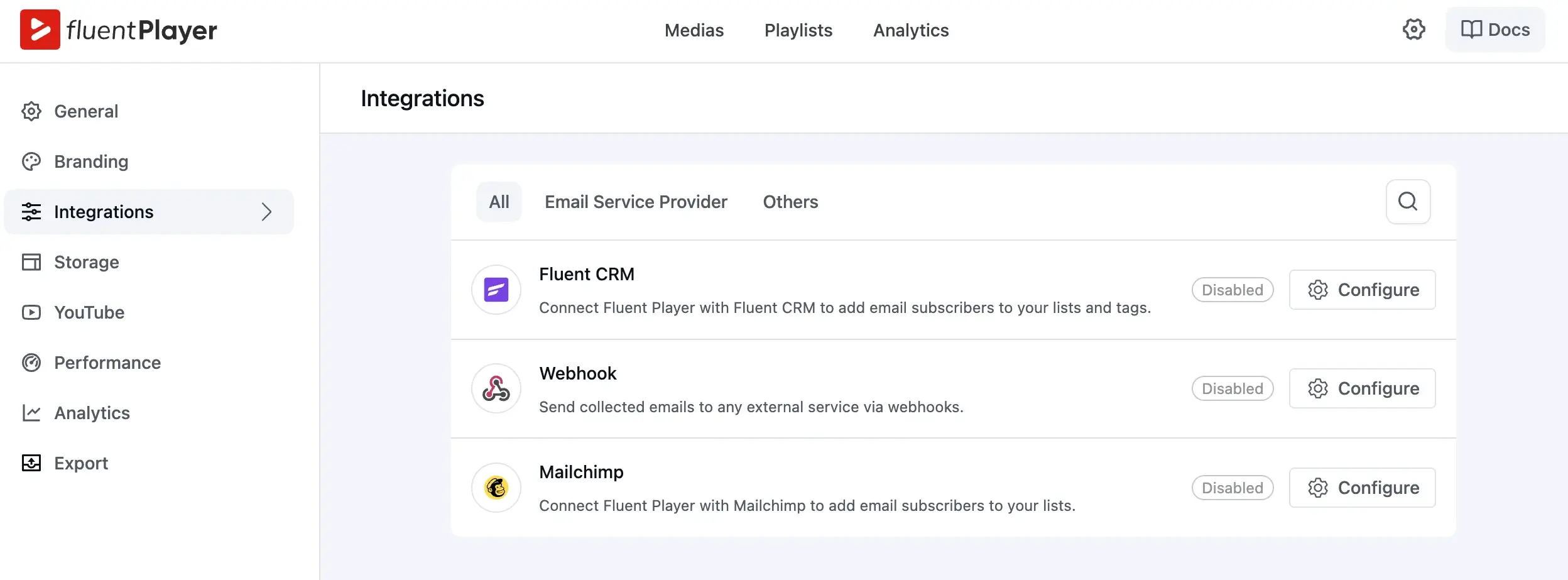Click the Mailchimp monkey logo icon
The image size is (1568, 580).
click(x=496, y=488)
